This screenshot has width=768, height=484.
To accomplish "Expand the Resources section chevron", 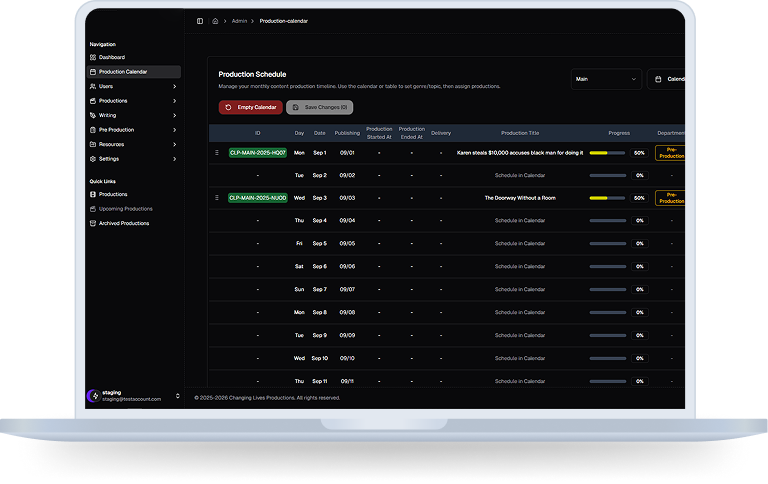I will click(174, 144).
